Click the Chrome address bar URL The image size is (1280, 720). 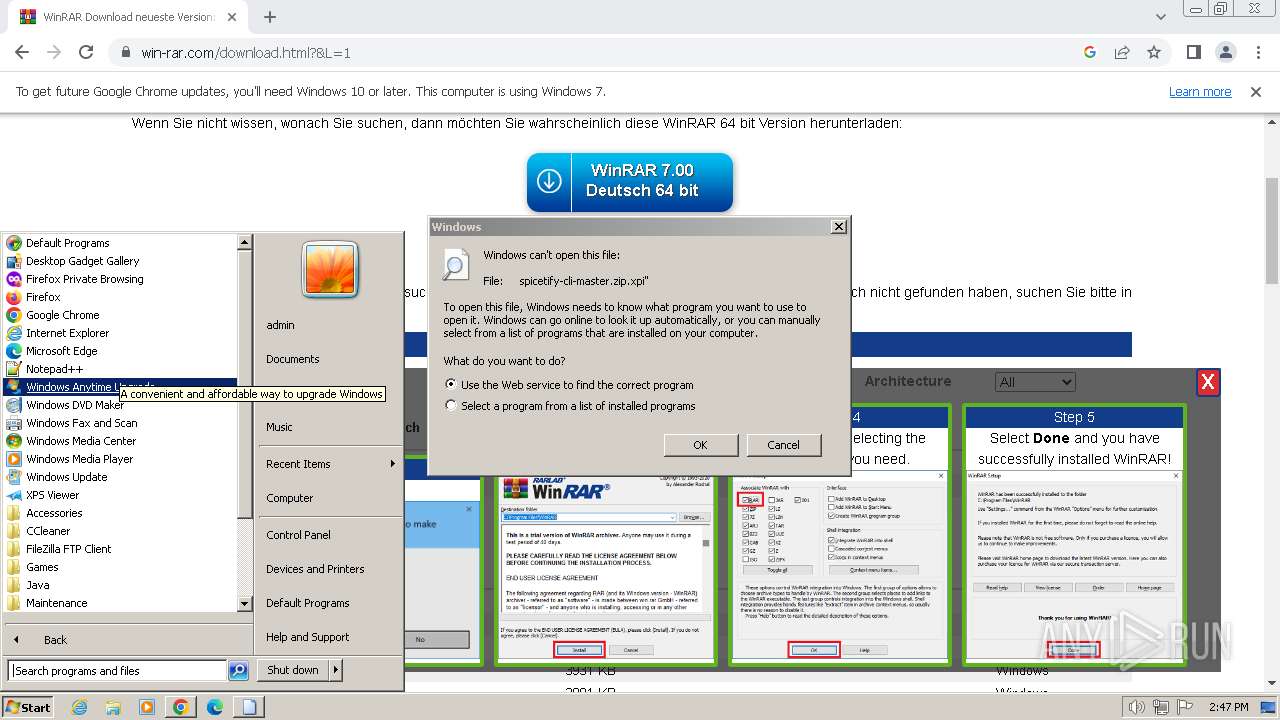click(x=246, y=52)
